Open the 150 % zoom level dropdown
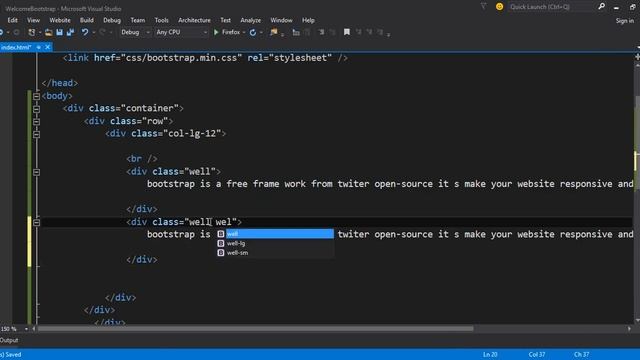Screen dimensions: 640x360 tap(26, 329)
